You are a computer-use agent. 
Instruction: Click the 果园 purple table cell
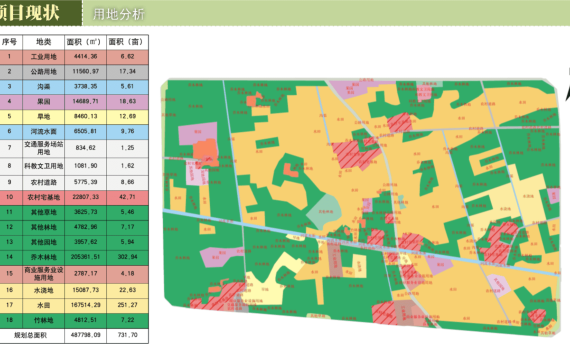click(44, 102)
